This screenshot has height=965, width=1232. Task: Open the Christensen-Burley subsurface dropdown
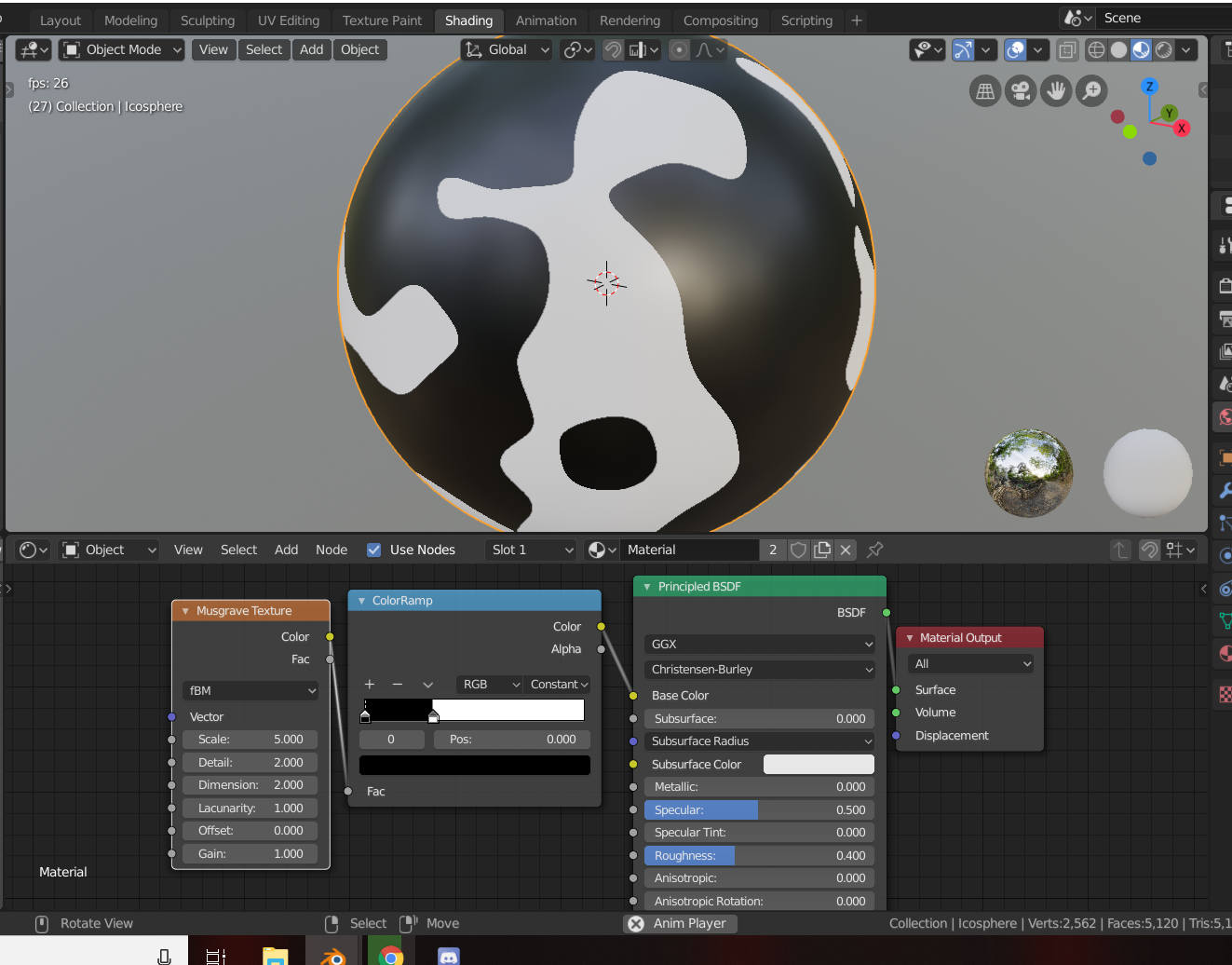pyautogui.click(x=760, y=669)
